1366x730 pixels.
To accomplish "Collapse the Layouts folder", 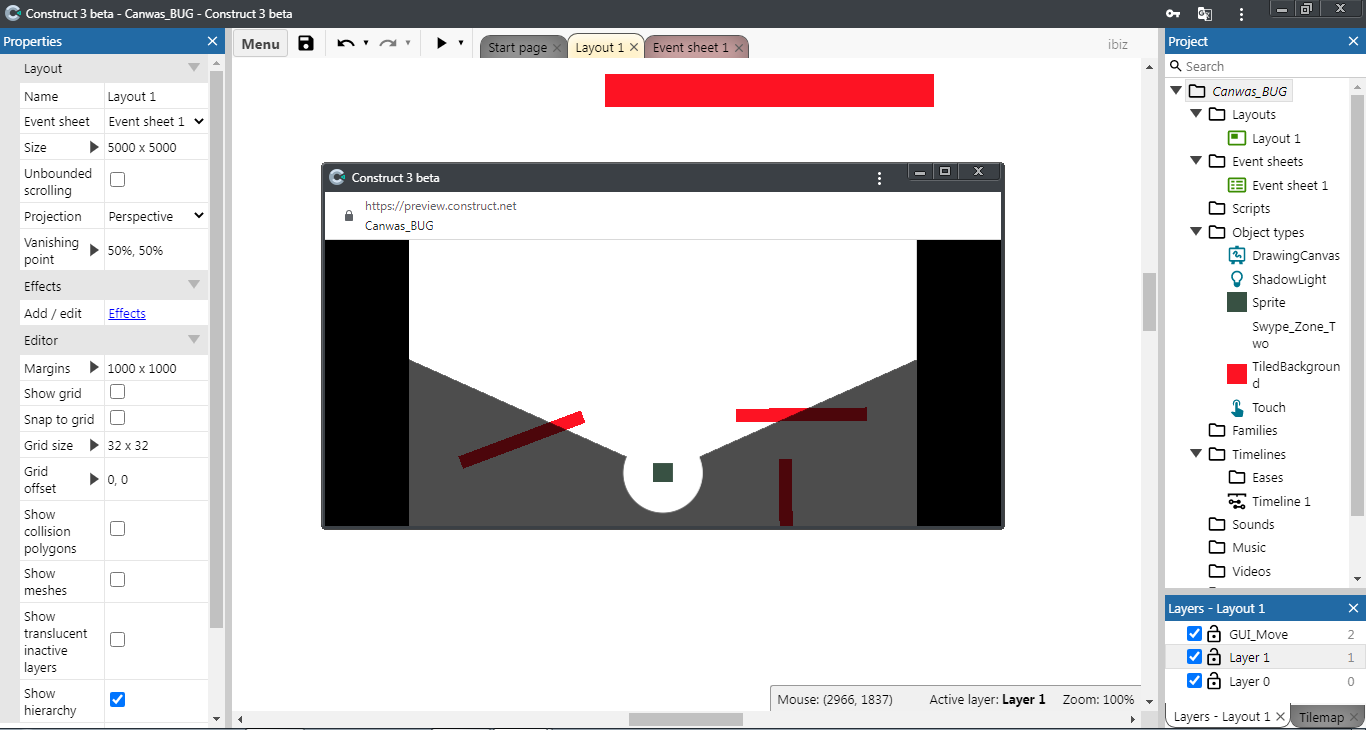I will (x=1196, y=114).
